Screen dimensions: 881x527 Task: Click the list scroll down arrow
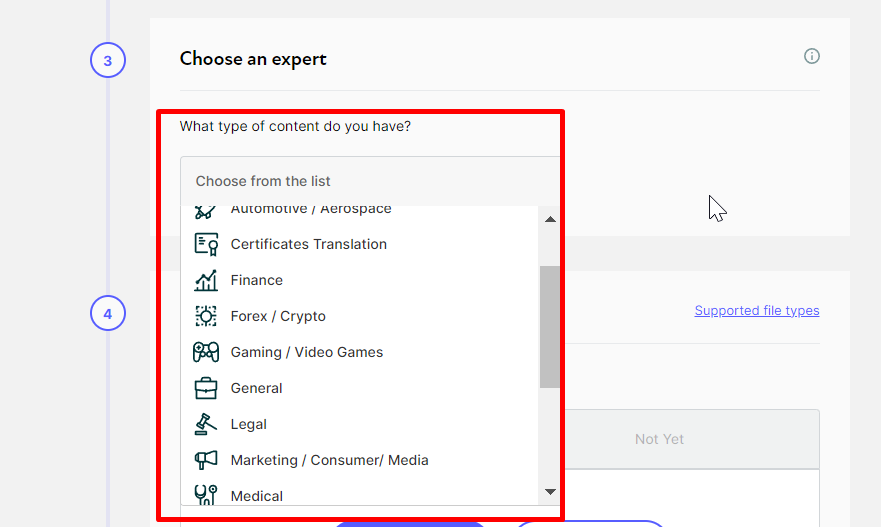coord(550,492)
